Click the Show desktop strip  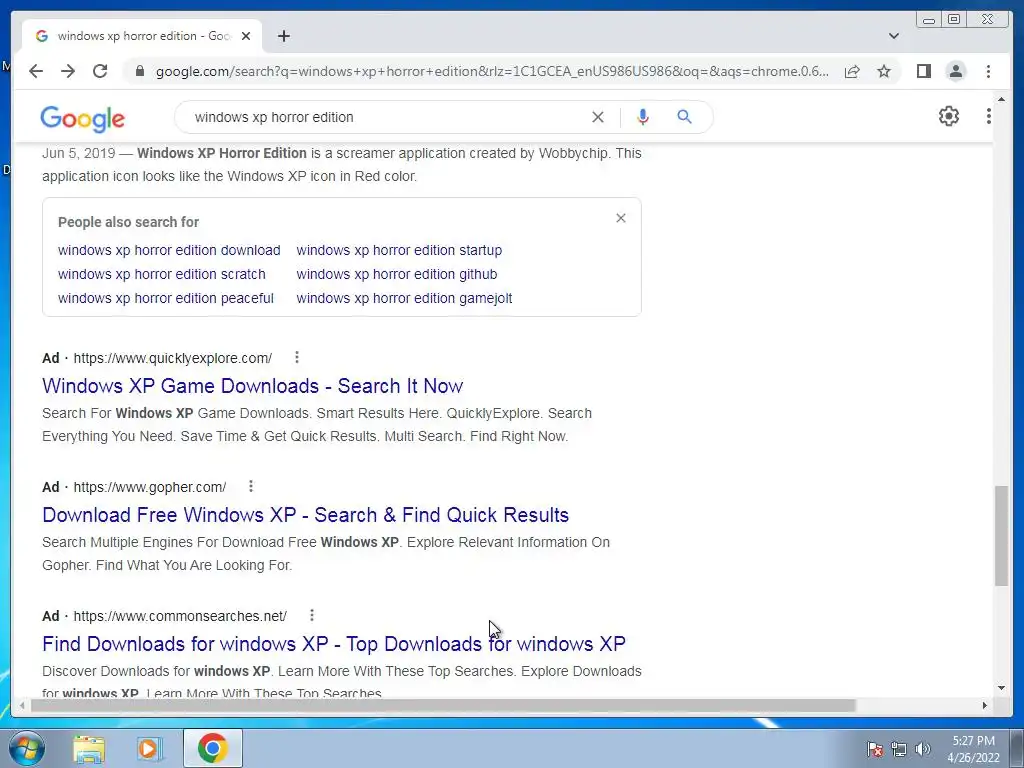point(1016,748)
